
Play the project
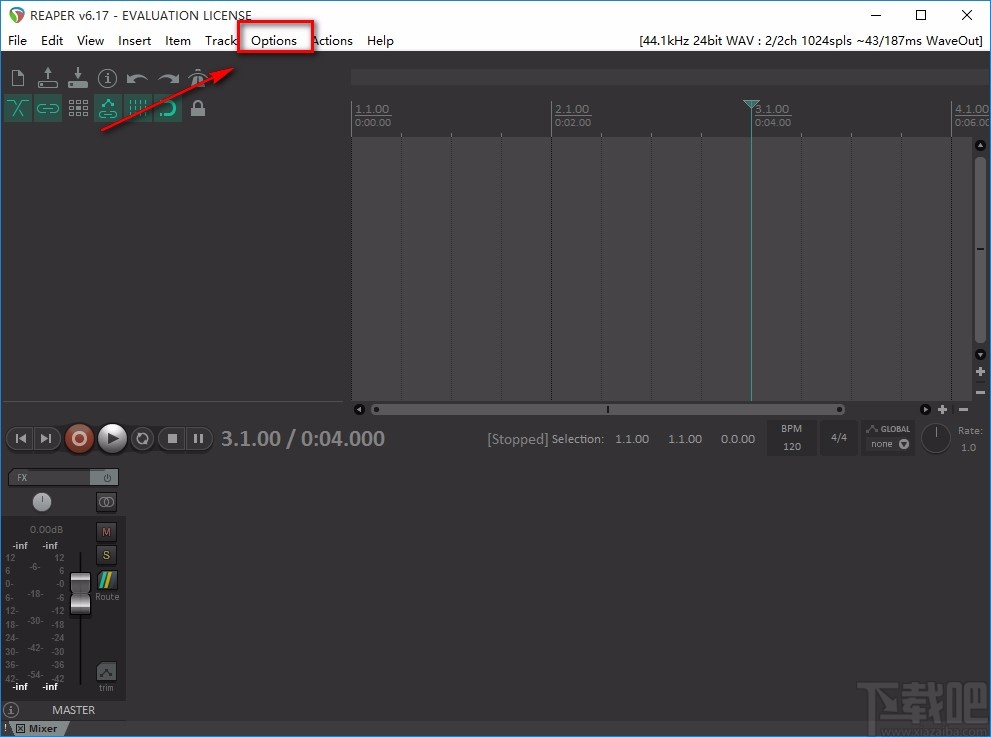pos(112,439)
